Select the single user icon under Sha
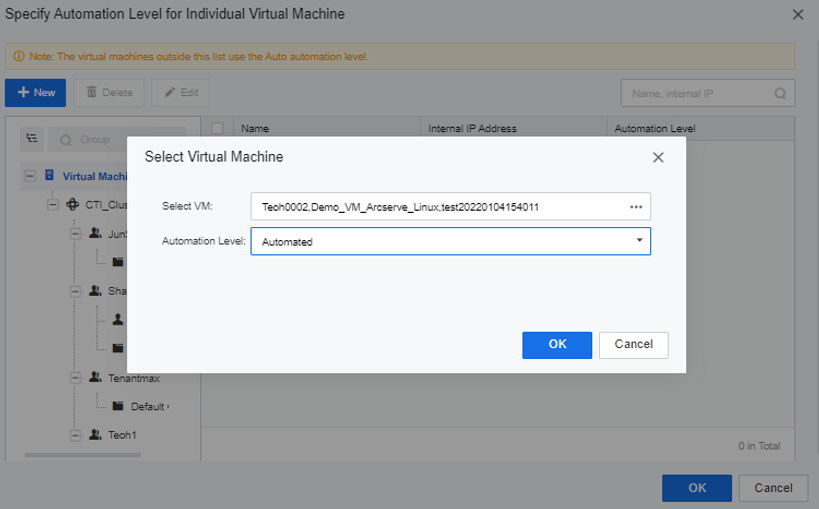The width and height of the screenshot is (819, 509). pos(118,319)
